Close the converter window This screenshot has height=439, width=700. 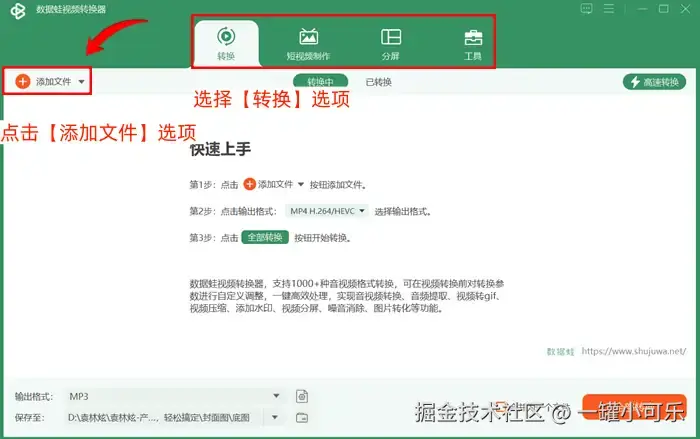coord(685,8)
